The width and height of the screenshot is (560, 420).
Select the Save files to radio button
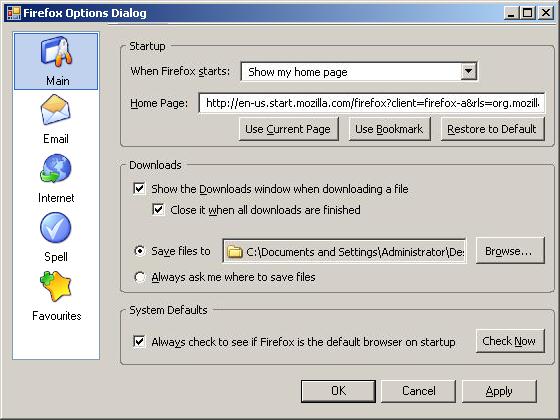140,251
